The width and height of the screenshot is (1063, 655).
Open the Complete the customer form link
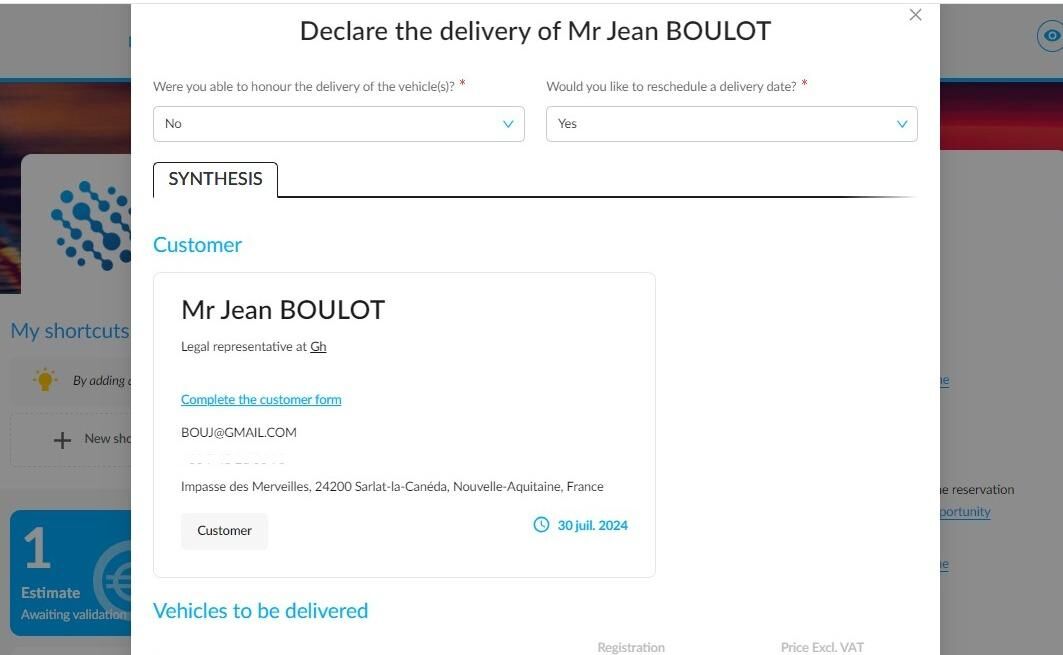261,399
